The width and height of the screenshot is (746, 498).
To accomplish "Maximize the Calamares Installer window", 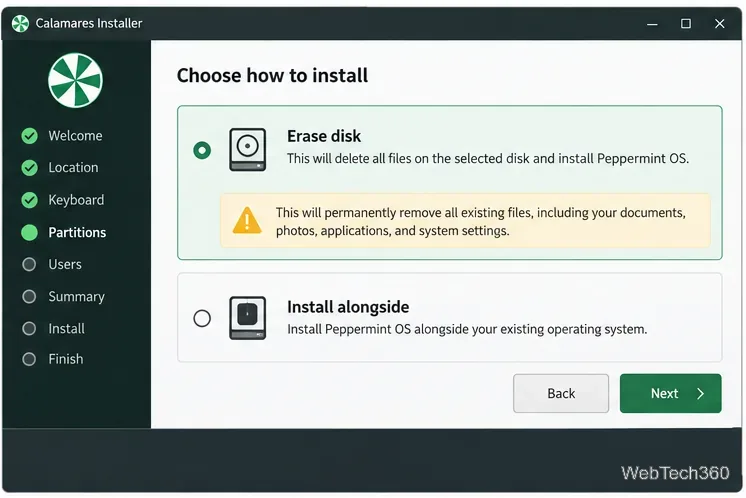I will pos(686,24).
